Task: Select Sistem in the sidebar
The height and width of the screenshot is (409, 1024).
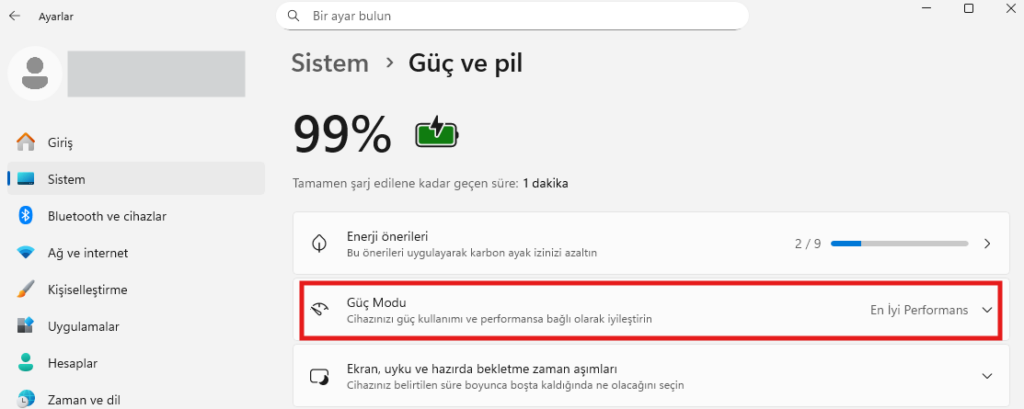Action: coord(66,179)
